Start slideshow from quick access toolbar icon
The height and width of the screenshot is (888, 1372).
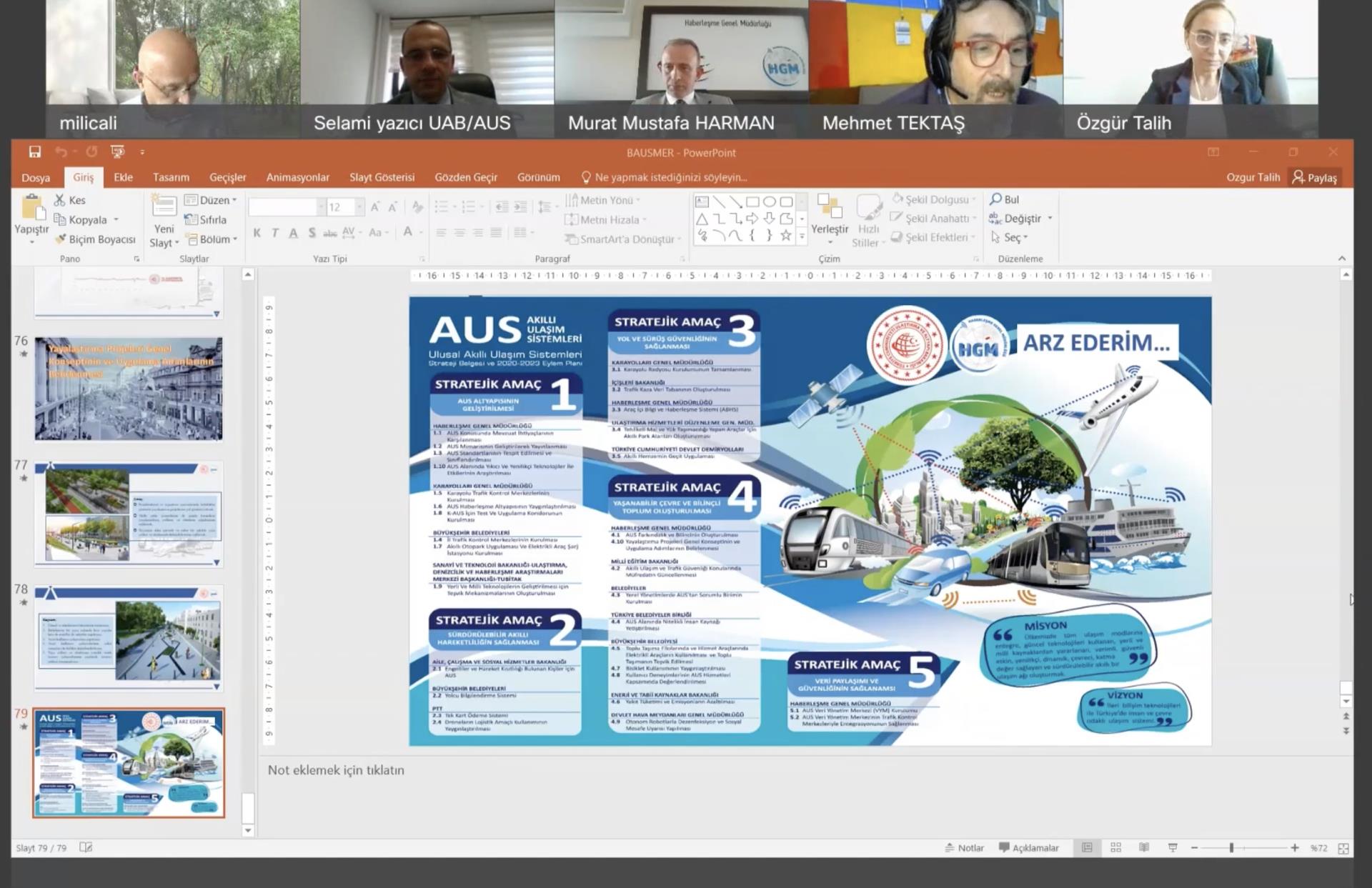click(x=118, y=151)
